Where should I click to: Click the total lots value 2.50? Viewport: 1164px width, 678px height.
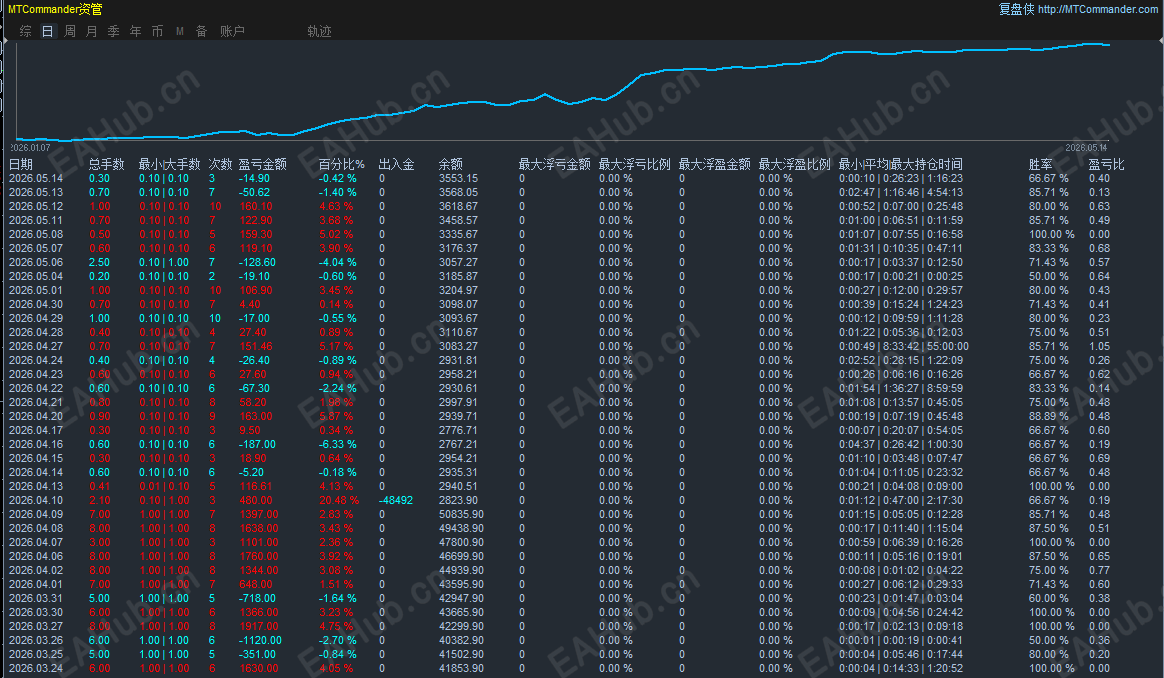click(x=99, y=262)
